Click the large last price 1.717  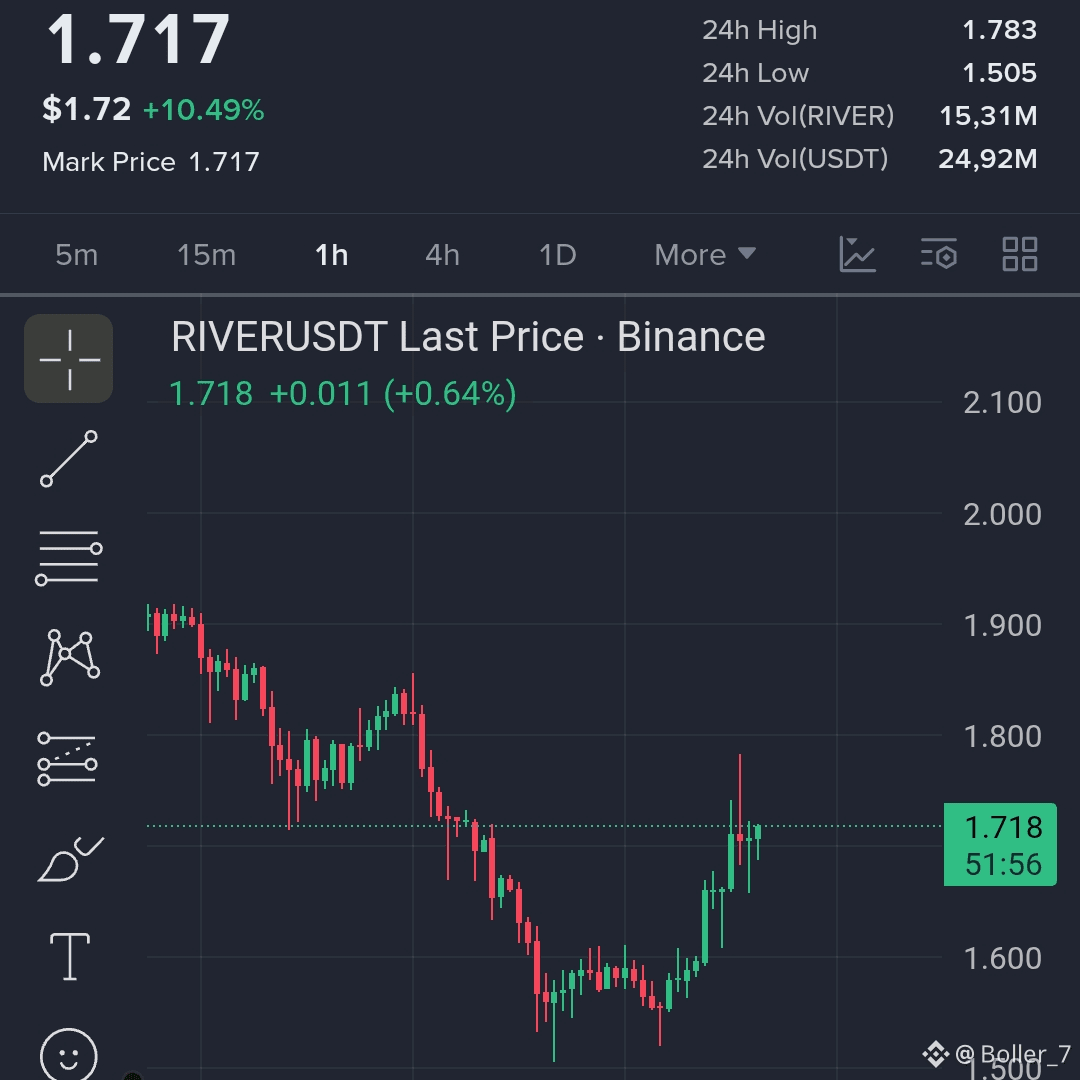click(138, 39)
